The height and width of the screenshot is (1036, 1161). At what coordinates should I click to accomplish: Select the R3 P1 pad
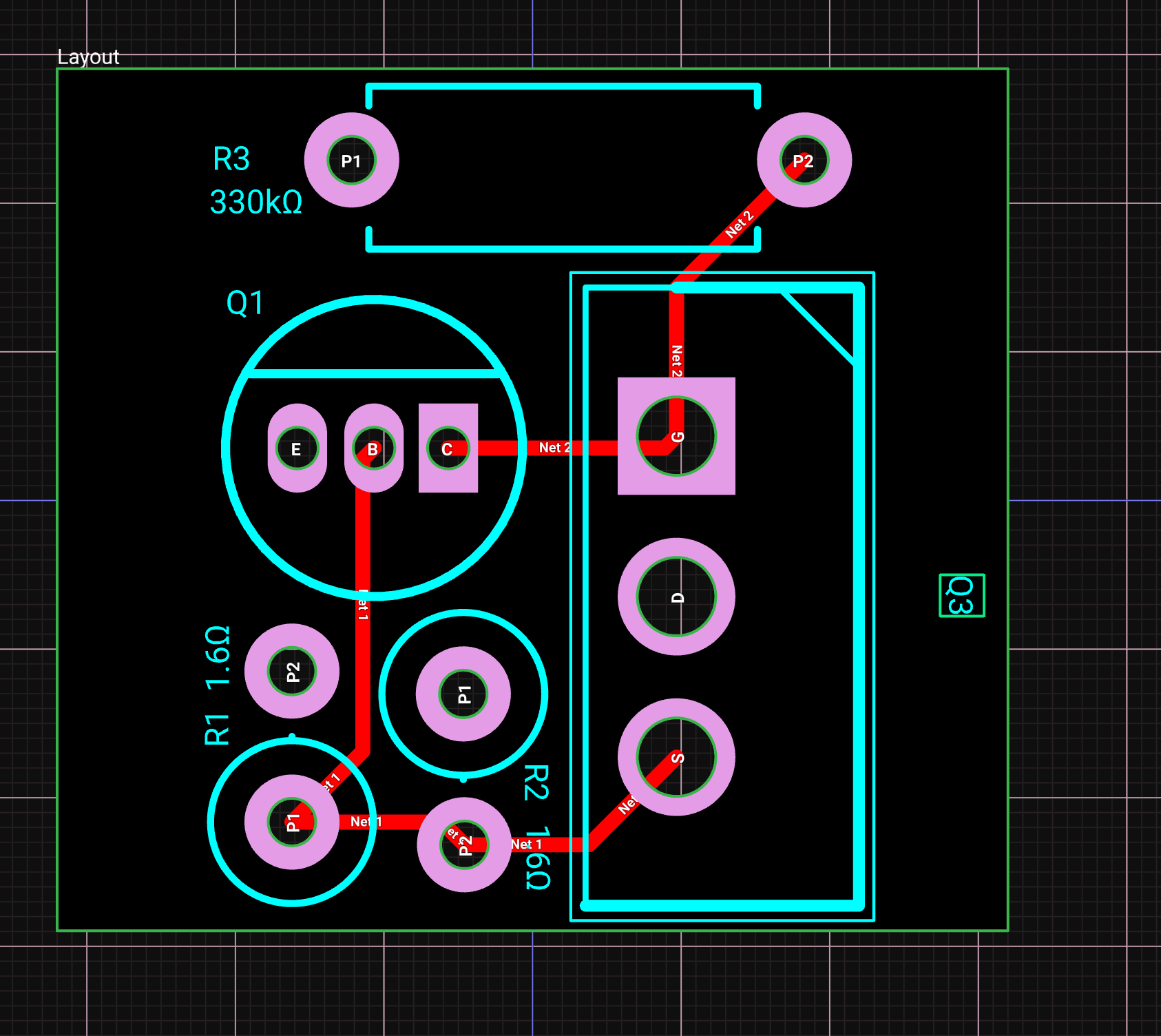[351, 160]
